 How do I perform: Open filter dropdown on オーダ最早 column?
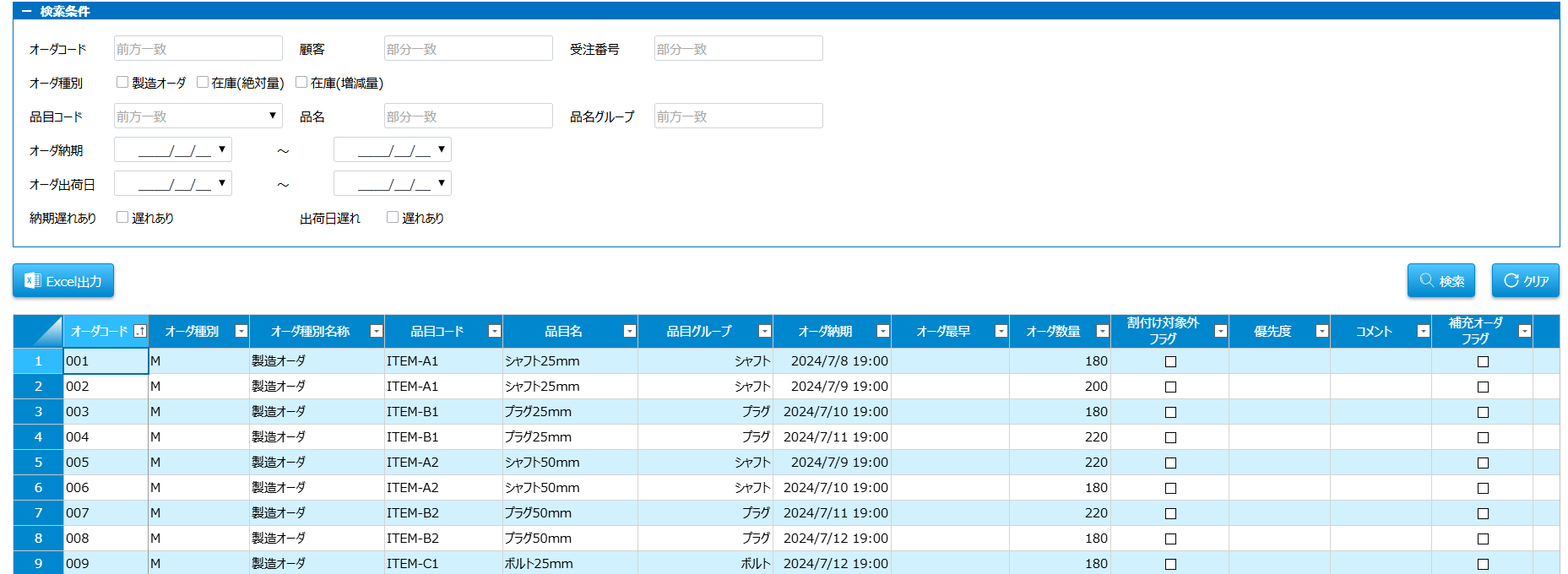click(x=1001, y=331)
